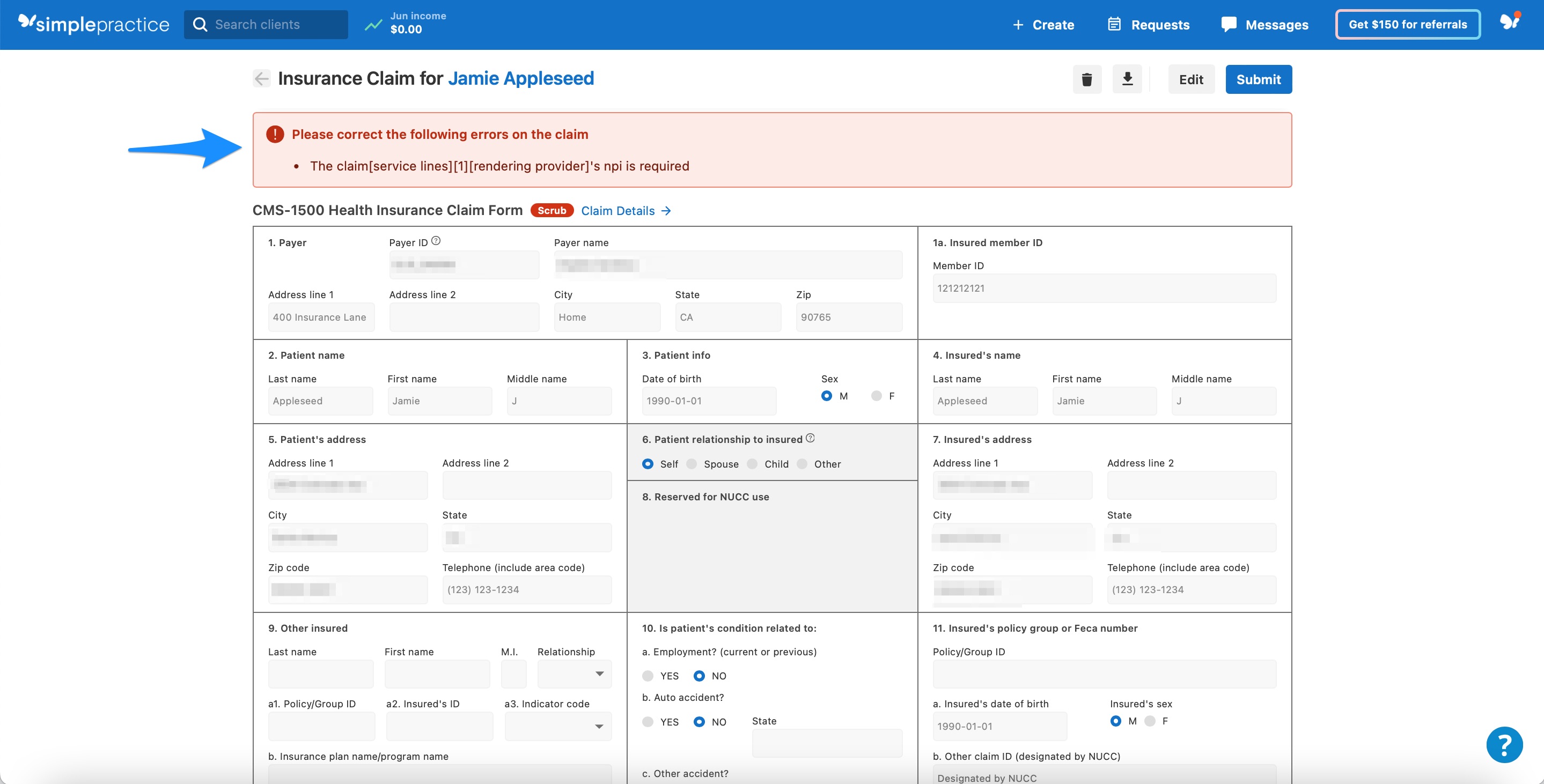Click the Jun income trend icon
Screen dimensions: 1544x784
pos(373,25)
